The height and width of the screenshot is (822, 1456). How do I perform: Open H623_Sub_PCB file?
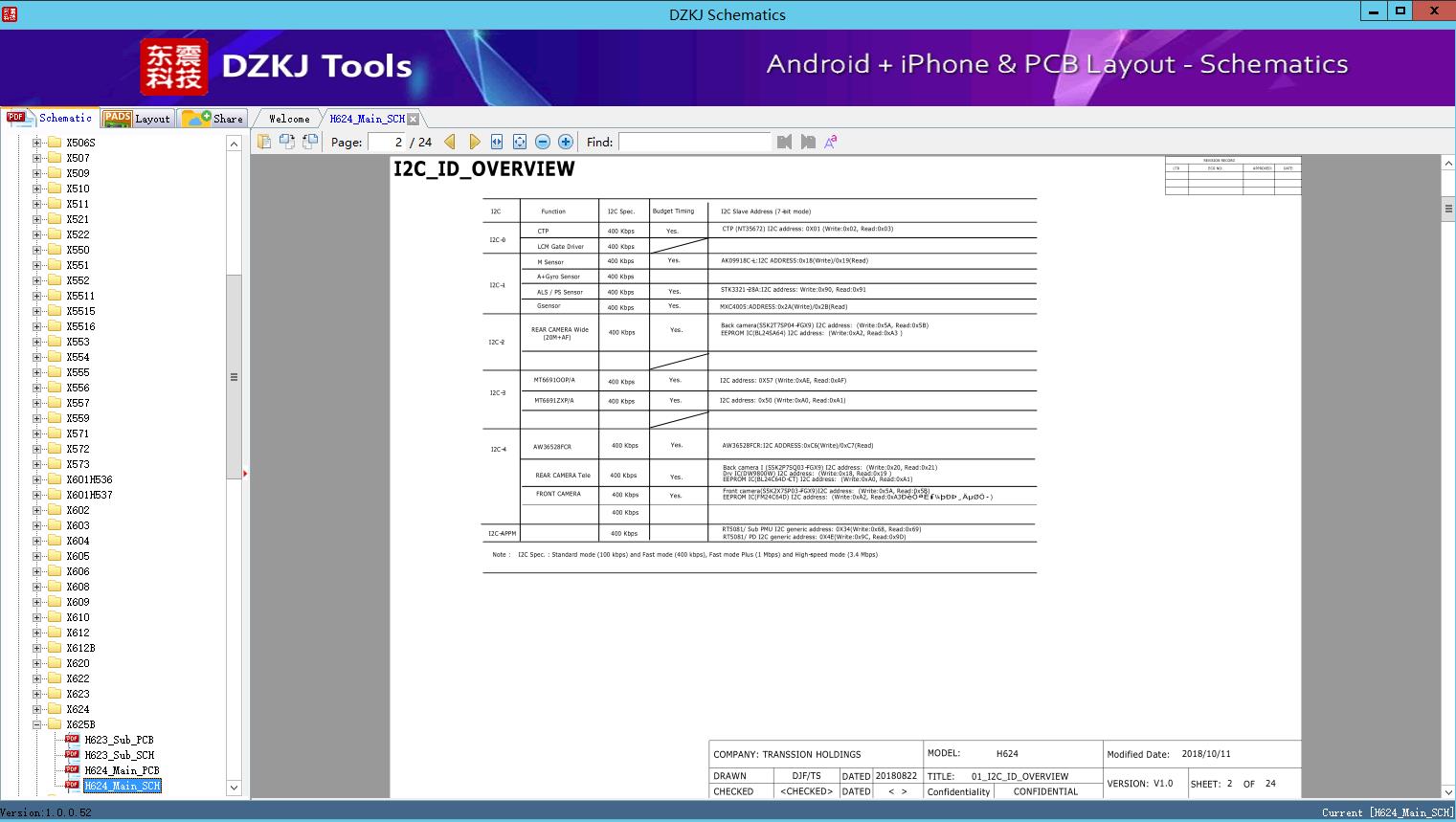coord(119,740)
